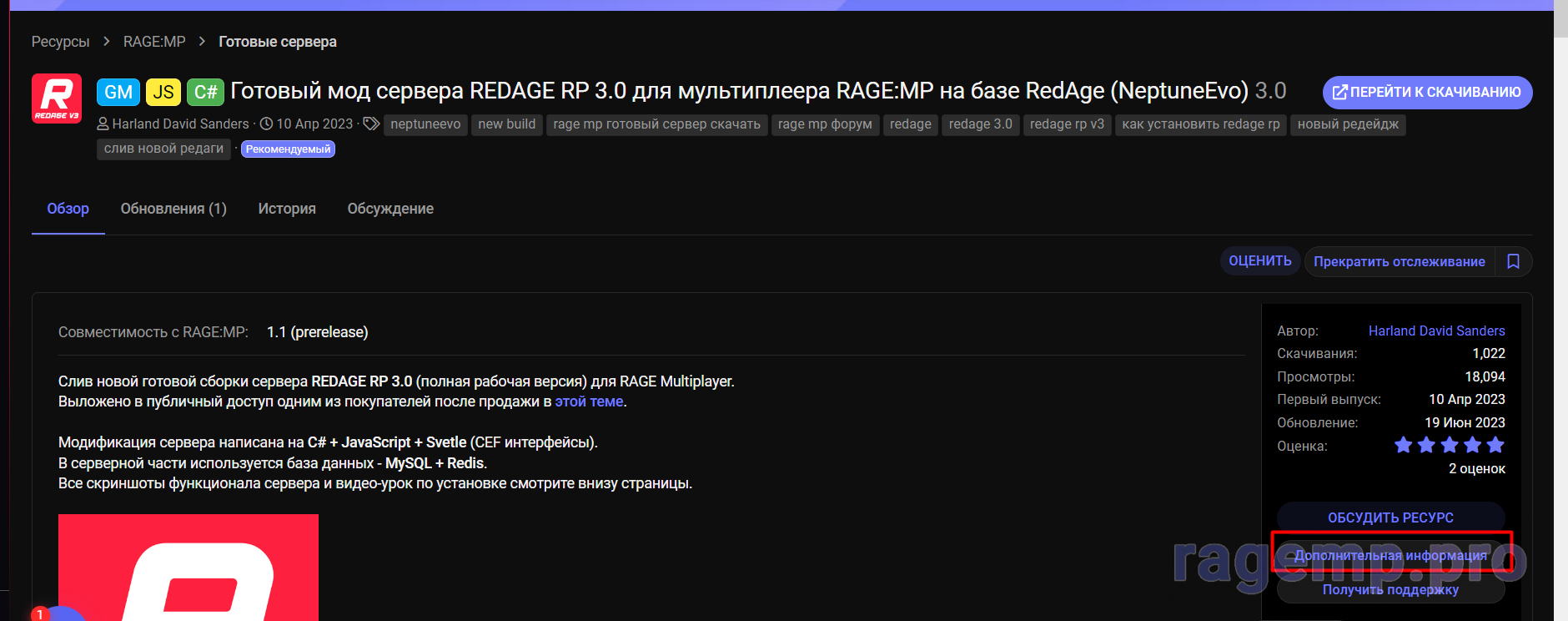Select the new build tag
This screenshot has height=621, width=1568.
[507, 124]
